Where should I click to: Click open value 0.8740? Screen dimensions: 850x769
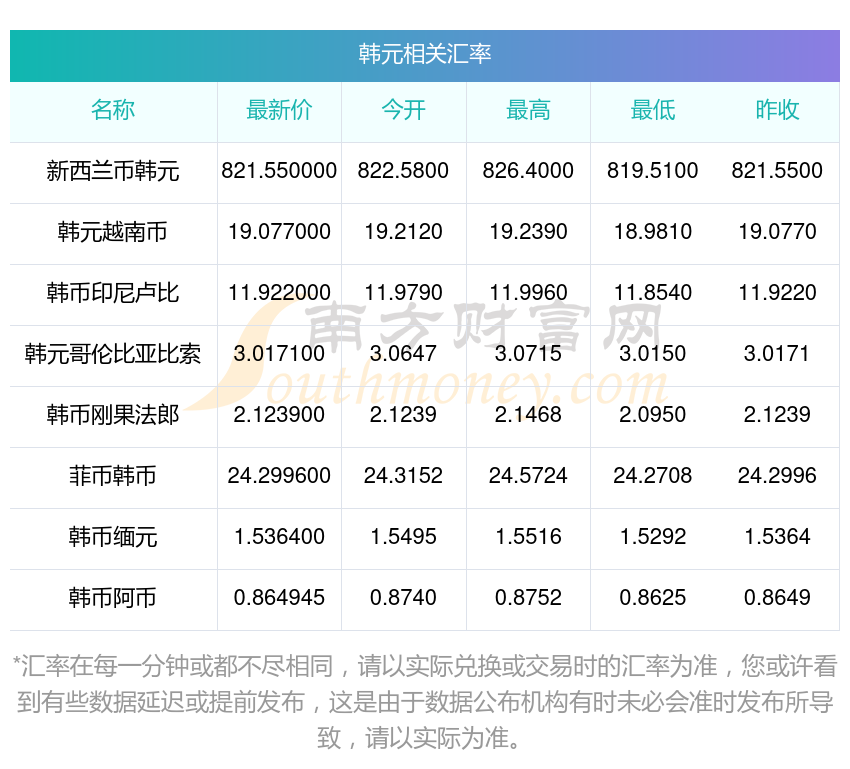pyautogui.click(x=403, y=598)
